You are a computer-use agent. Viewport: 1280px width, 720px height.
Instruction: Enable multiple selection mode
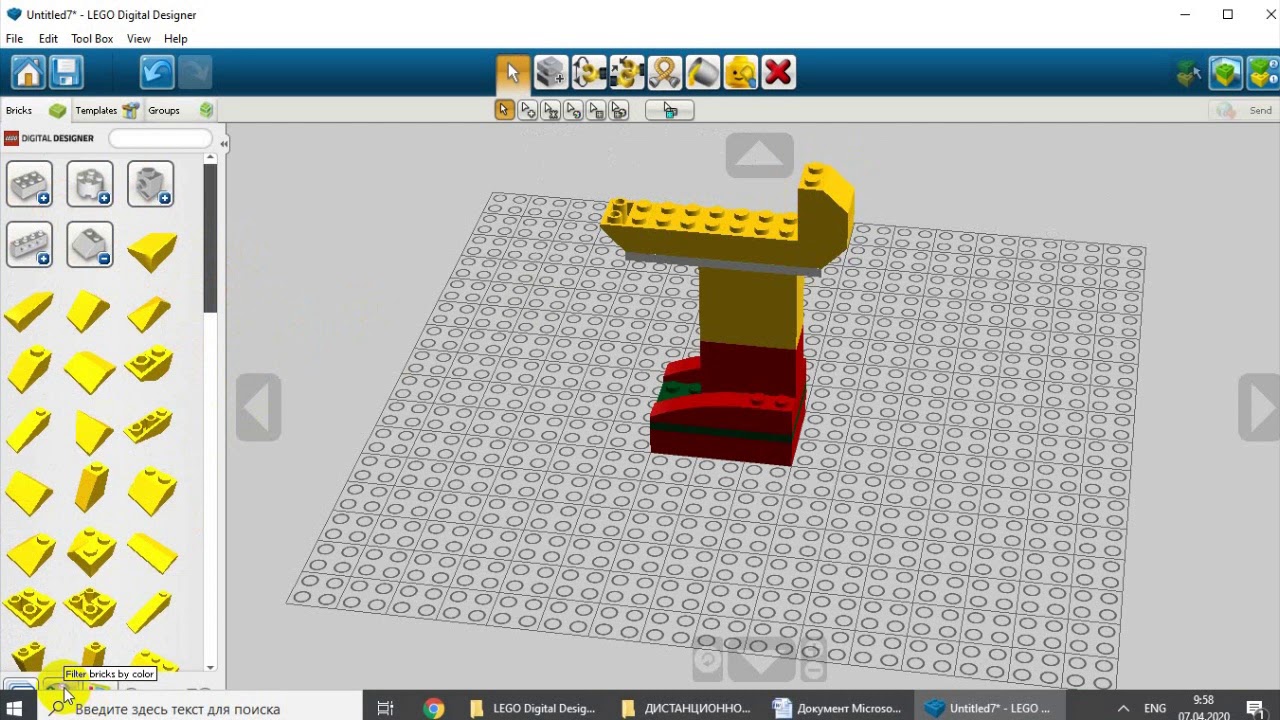(x=528, y=110)
